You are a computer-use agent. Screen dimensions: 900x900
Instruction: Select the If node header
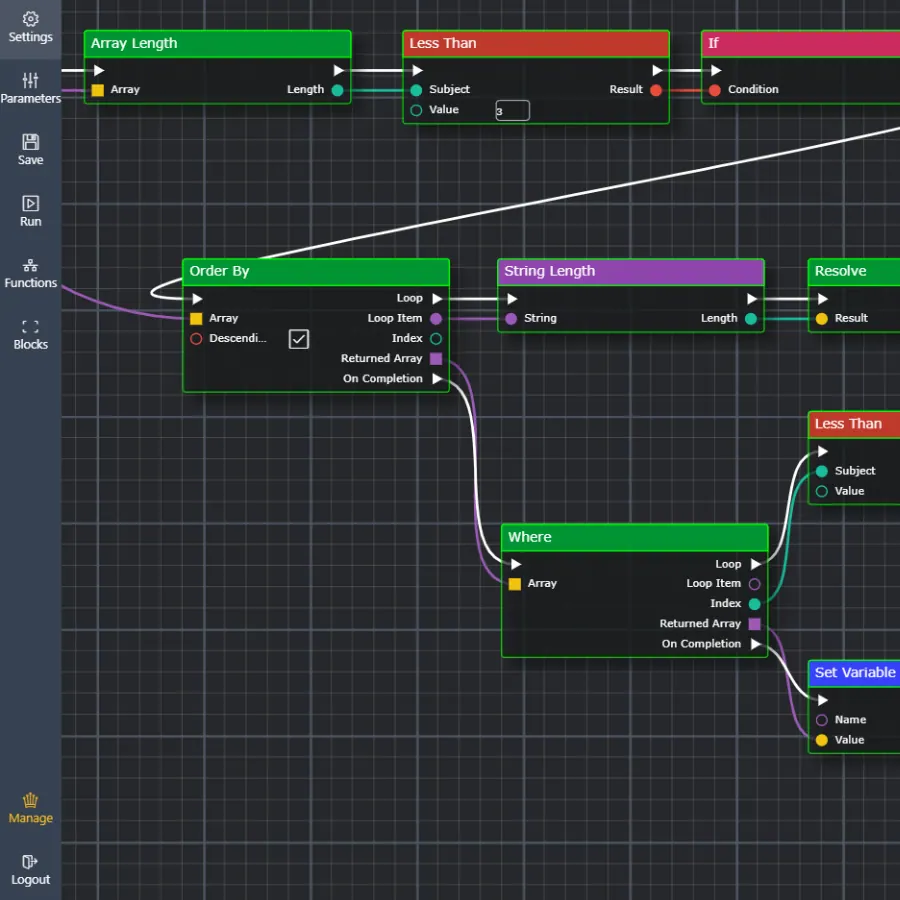801,44
